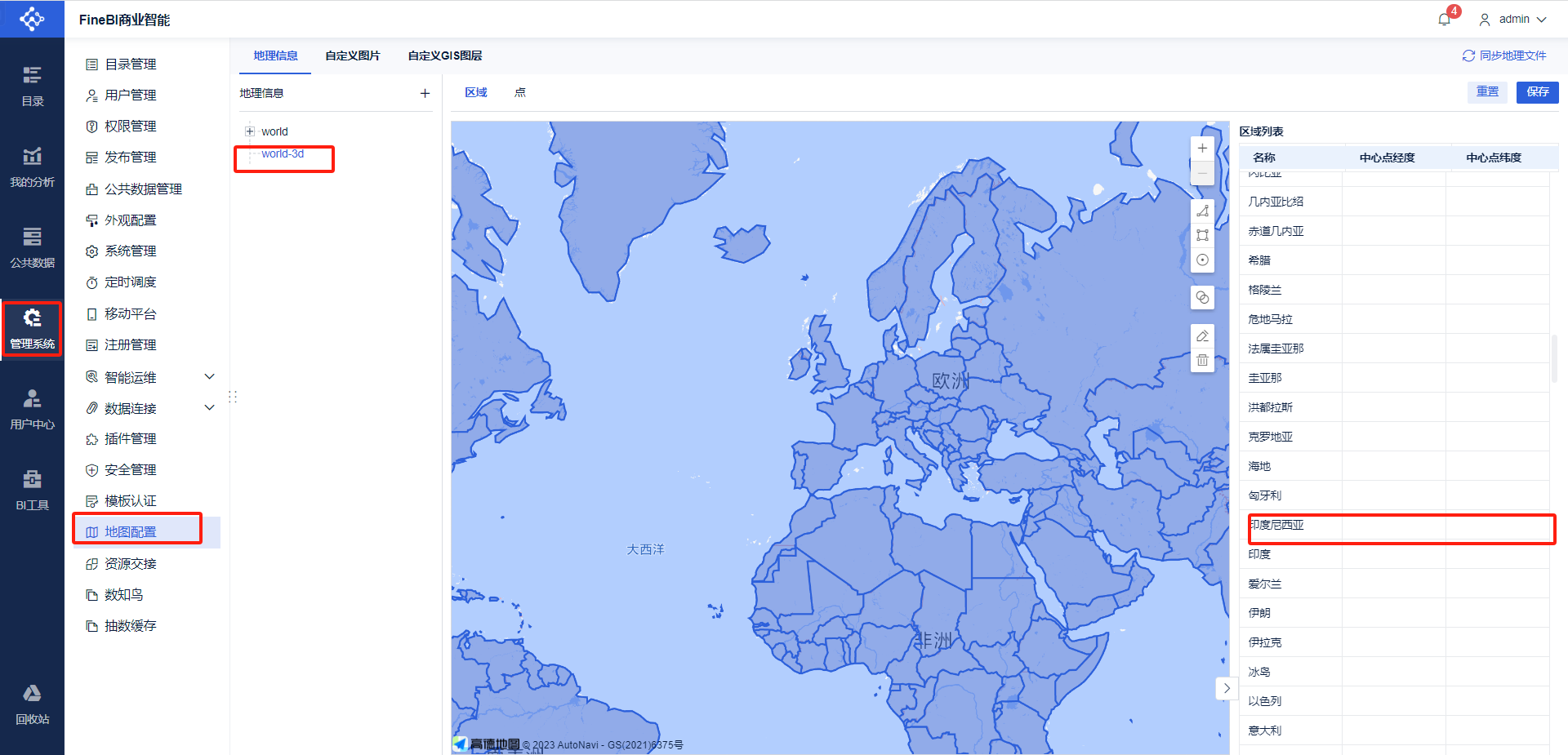Click the 保存 button
1568x755 pixels.
click(1537, 91)
